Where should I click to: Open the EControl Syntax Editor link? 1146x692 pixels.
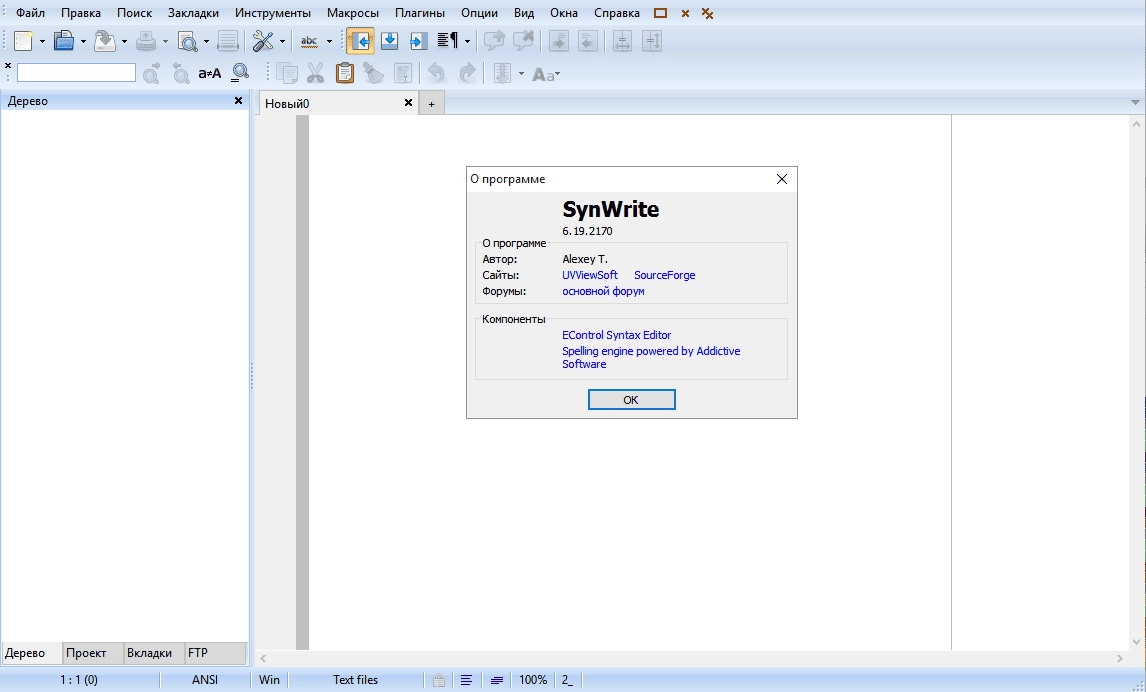(x=616, y=335)
